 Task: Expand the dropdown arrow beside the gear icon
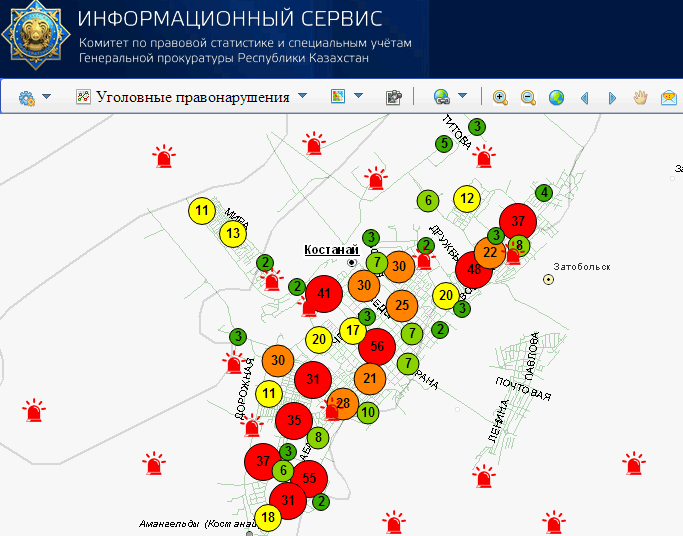tap(46, 96)
